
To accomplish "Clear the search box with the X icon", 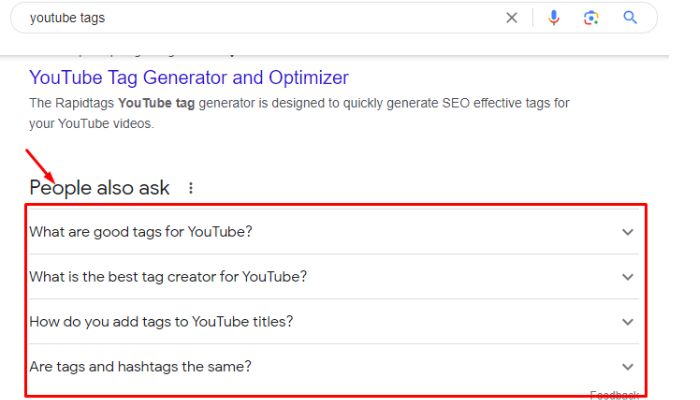I will tap(512, 18).
